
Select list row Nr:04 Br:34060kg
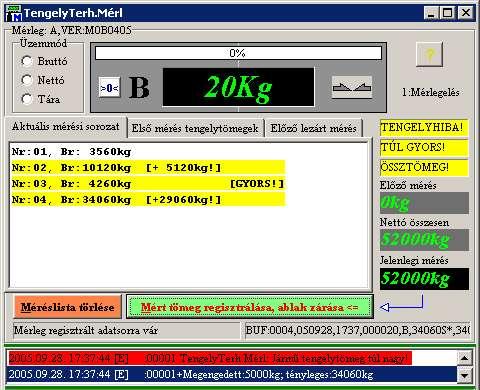148,200
